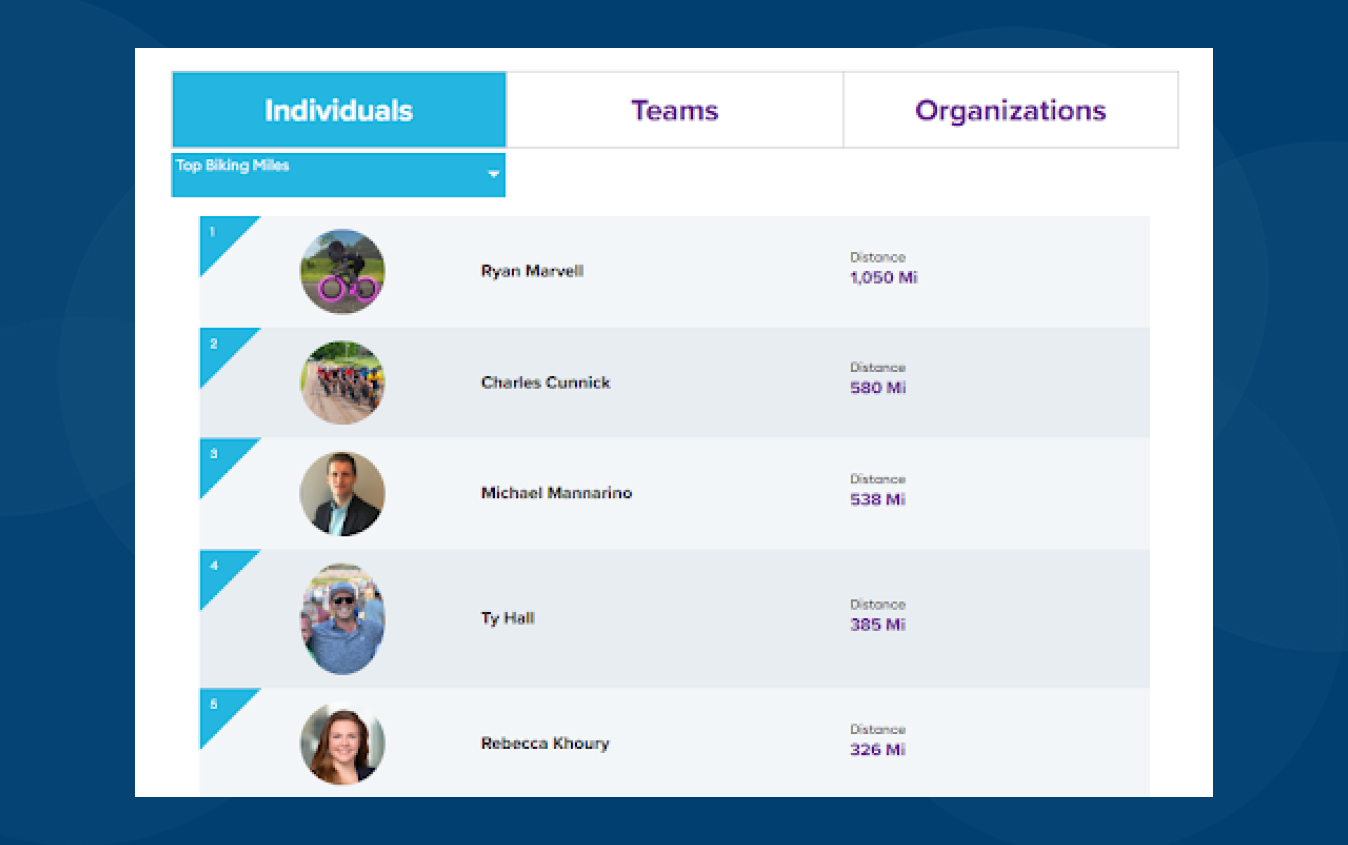Viewport: 1348px width, 845px height.
Task: Open the Organizations tab
Action: pyautogui.click(x=1010, y=110)
